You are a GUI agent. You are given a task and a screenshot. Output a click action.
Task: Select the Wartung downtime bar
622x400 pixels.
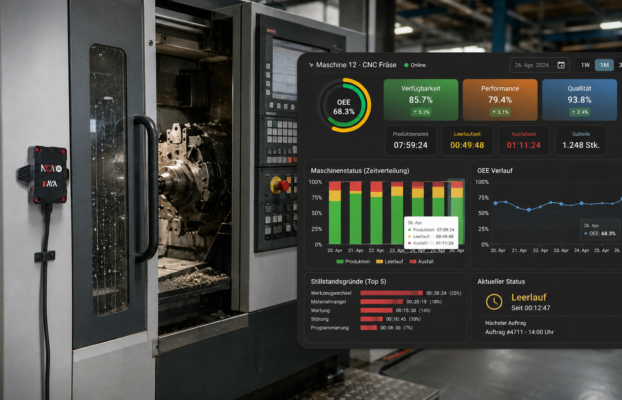(x=376, y=311)
